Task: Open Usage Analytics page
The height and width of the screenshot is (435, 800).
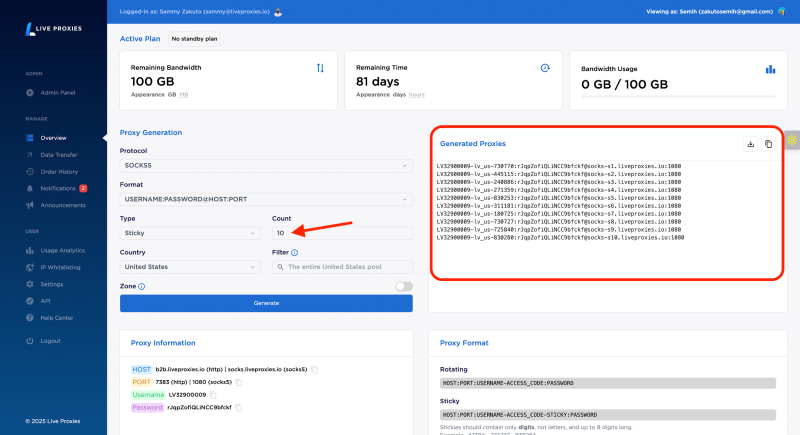Action: pos(63,250)
